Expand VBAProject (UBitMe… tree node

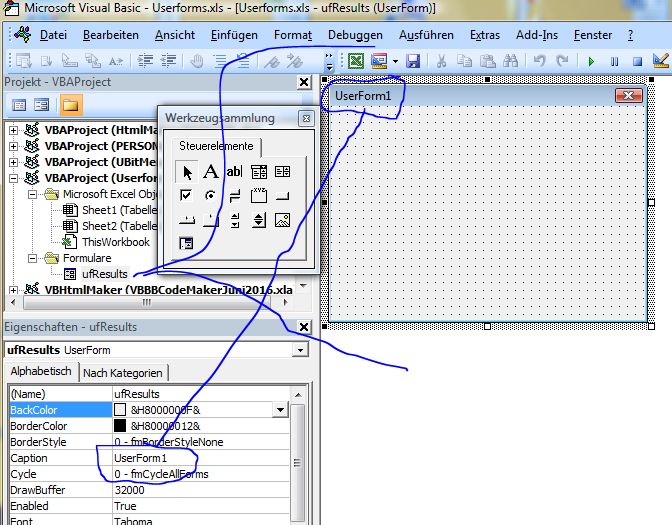(13, 162)
